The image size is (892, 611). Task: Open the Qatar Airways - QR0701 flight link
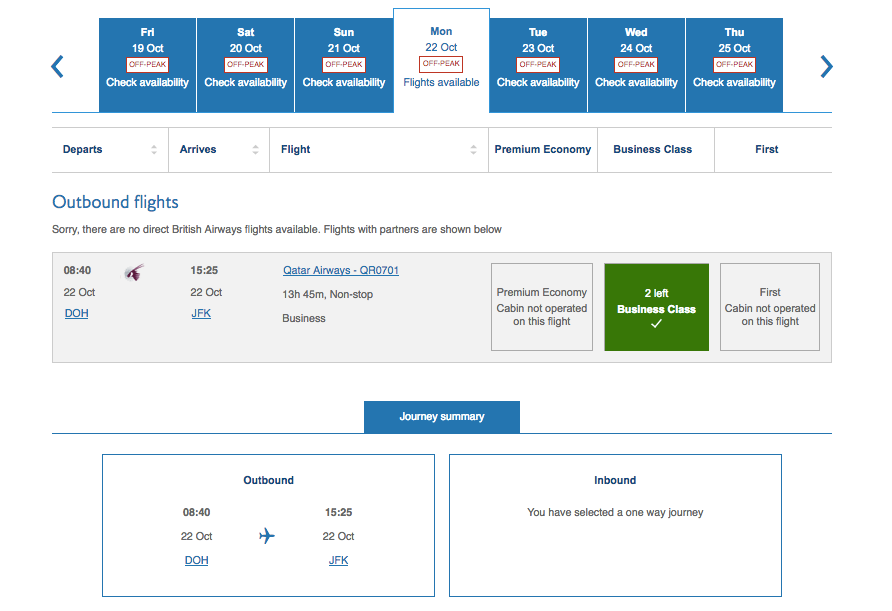coord(341,270)
